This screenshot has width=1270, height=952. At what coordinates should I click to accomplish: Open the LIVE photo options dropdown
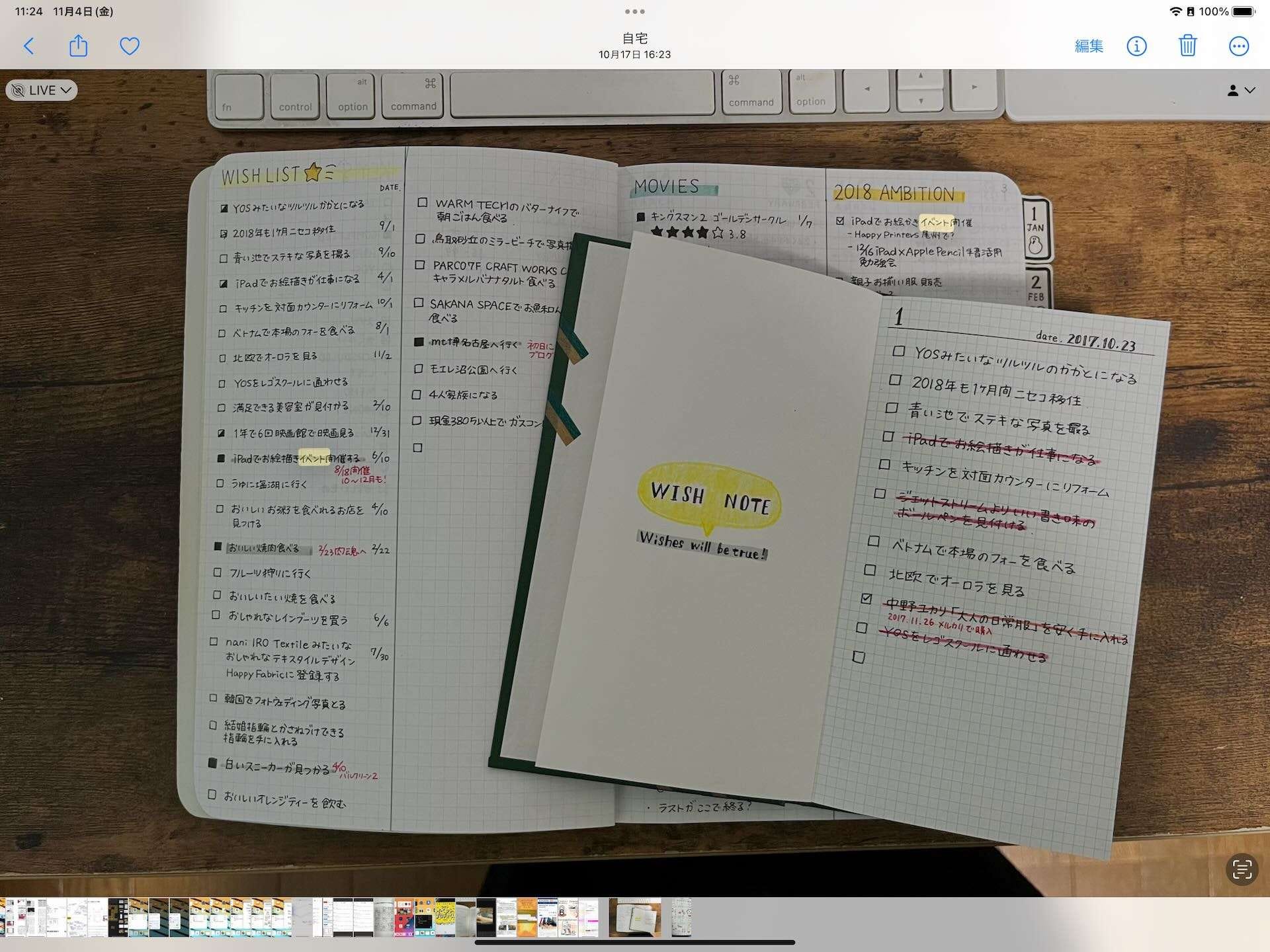pyautogui.click(x=42, y=90)
